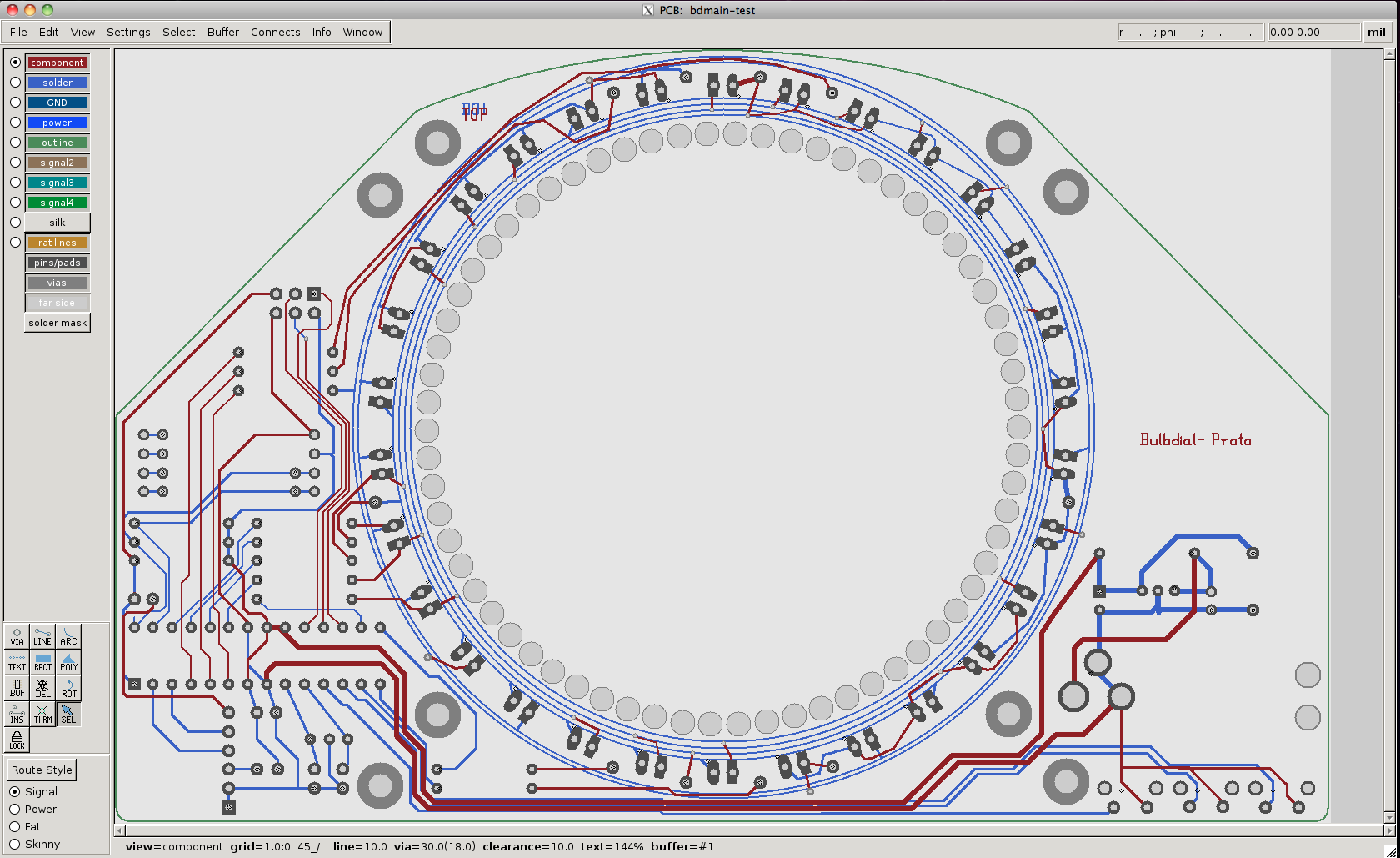Screen dimensions: 1400x858
Task: Activate the BUF buffer tool
Action: (x=17, y=689)
